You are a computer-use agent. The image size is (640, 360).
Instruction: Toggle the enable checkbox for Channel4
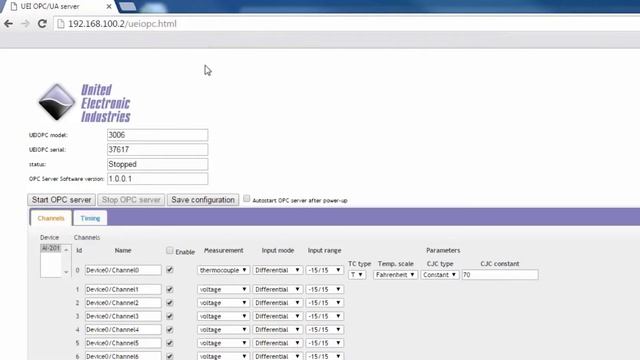point(170,330)
